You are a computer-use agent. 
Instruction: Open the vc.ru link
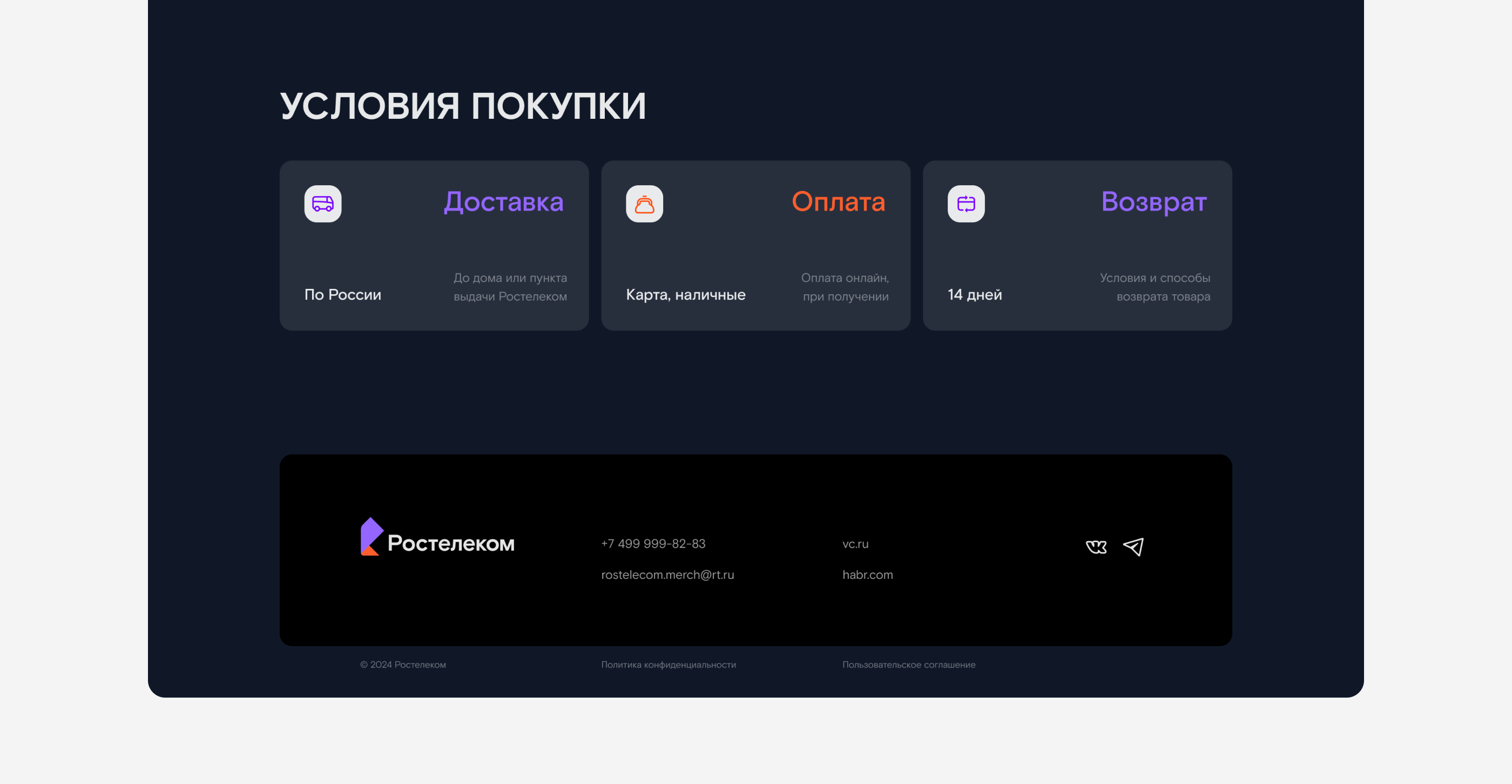tap(855, 543)
